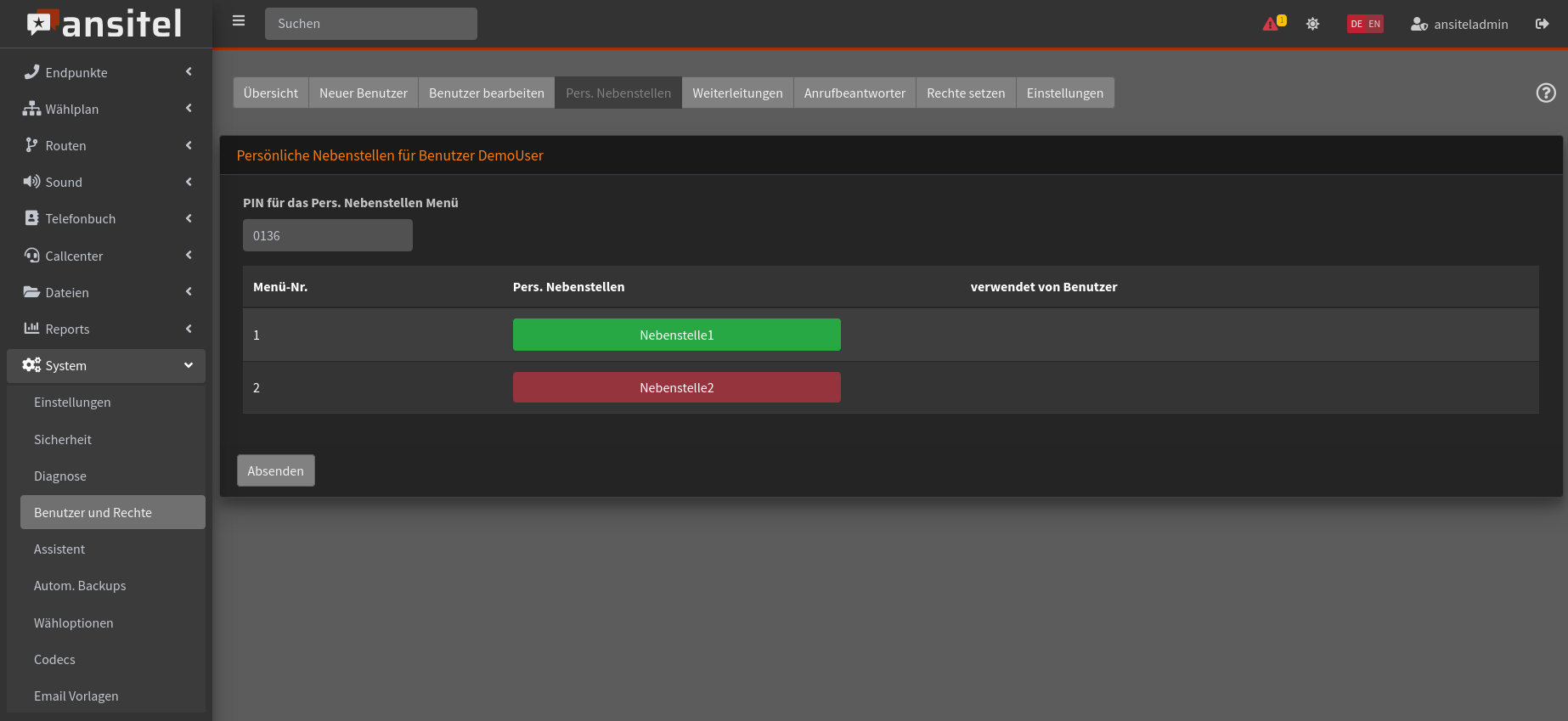Click the PIN input field showing 0136
1568x721 pixels.
[327, 235]
